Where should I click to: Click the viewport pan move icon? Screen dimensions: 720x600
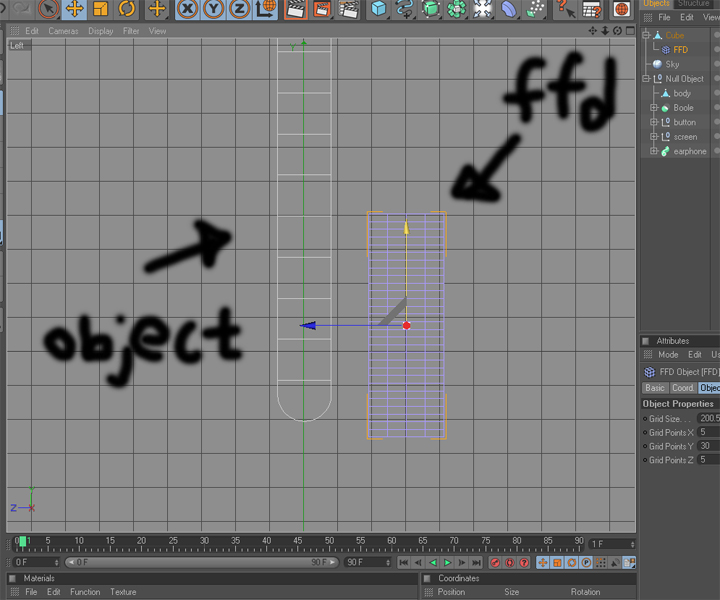coord(593,31)
